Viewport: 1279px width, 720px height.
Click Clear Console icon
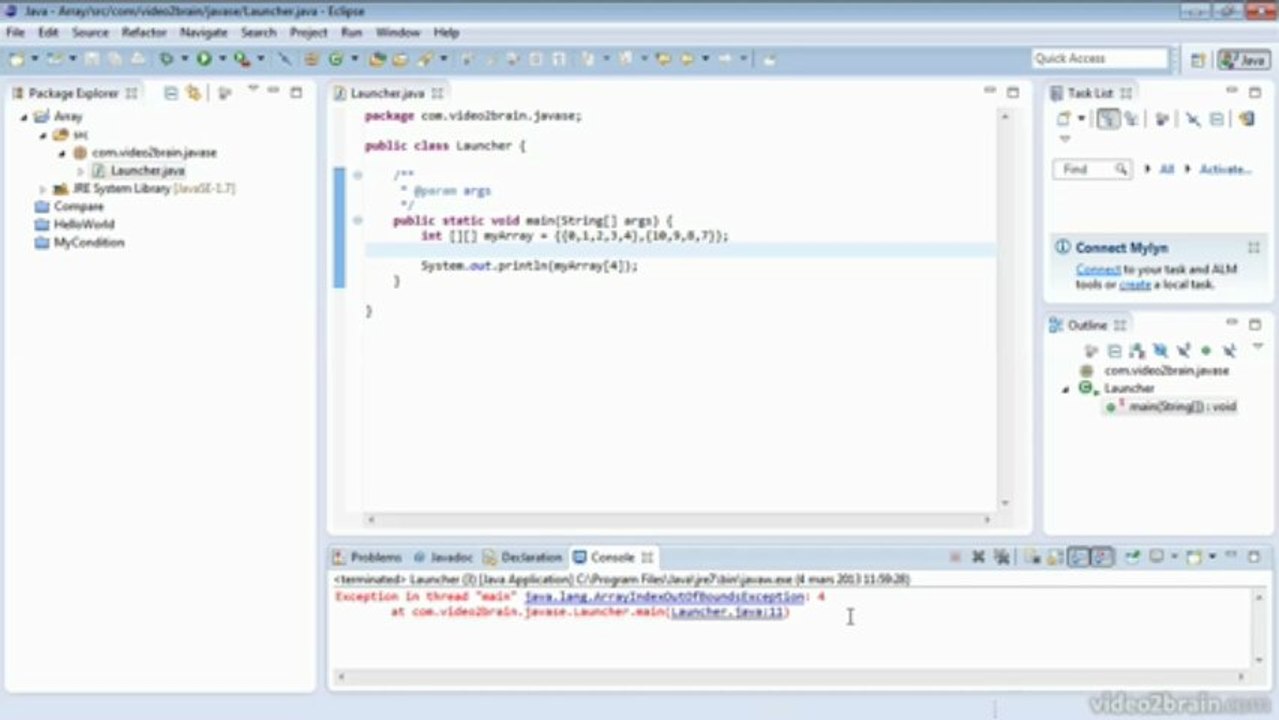tap(1030, 557)
